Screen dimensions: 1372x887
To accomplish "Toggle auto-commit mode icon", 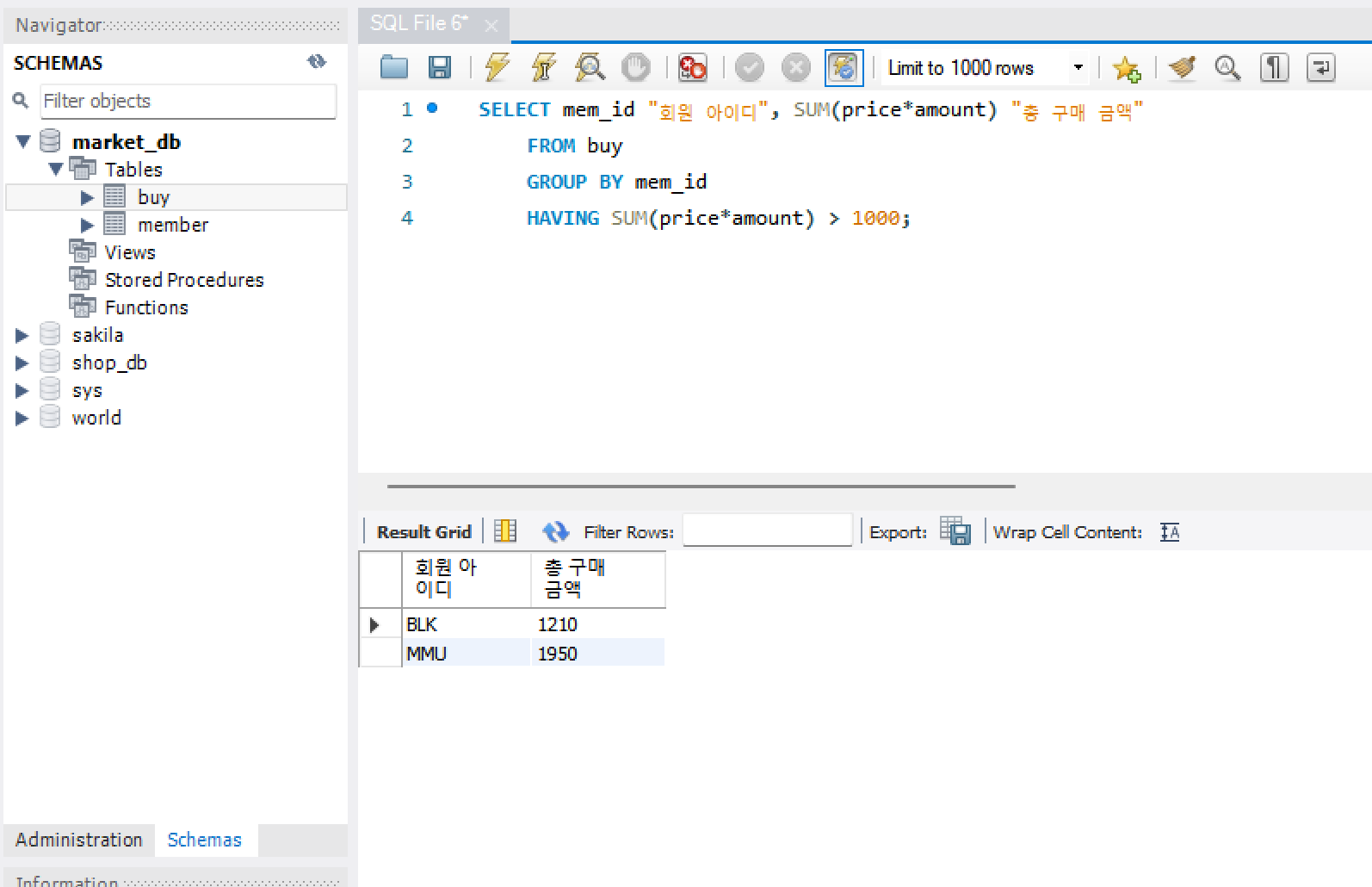I will click(844, 67).
